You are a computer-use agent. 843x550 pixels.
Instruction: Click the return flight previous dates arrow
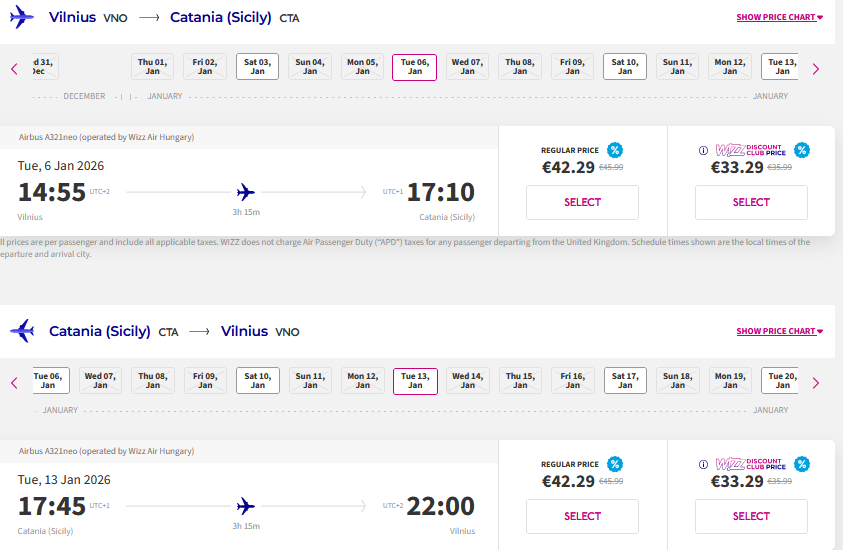(14, 383)
